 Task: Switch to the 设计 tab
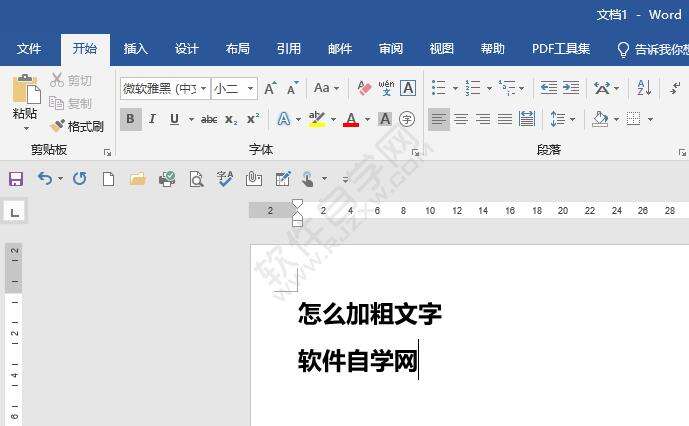pyautogui.click(x=187, y=49)
